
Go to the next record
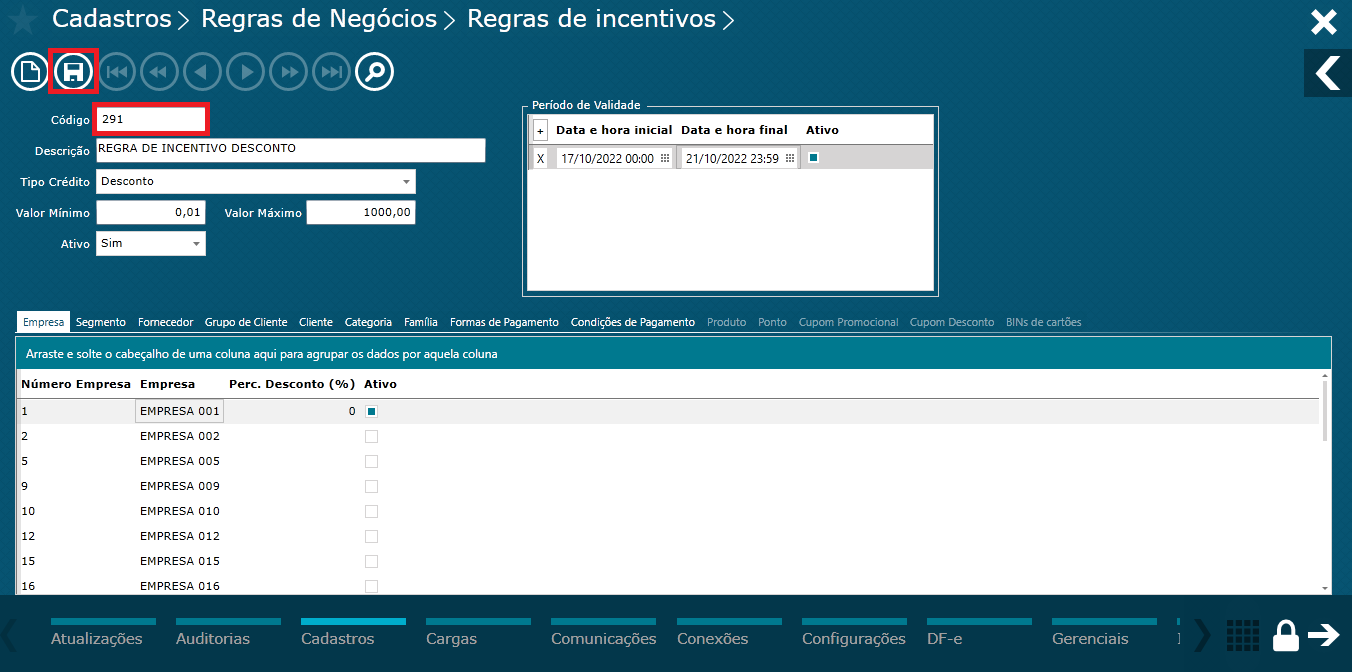pyautogui.click(x=246, y=72)
